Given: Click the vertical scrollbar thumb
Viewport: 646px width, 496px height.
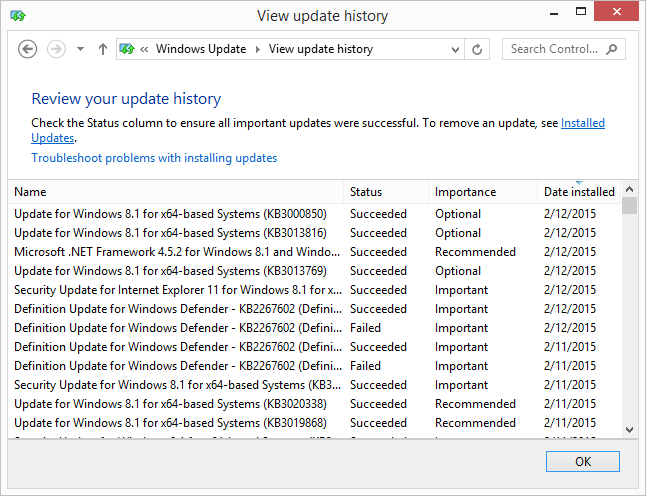Looking at the screenshot, I should 629,206.
